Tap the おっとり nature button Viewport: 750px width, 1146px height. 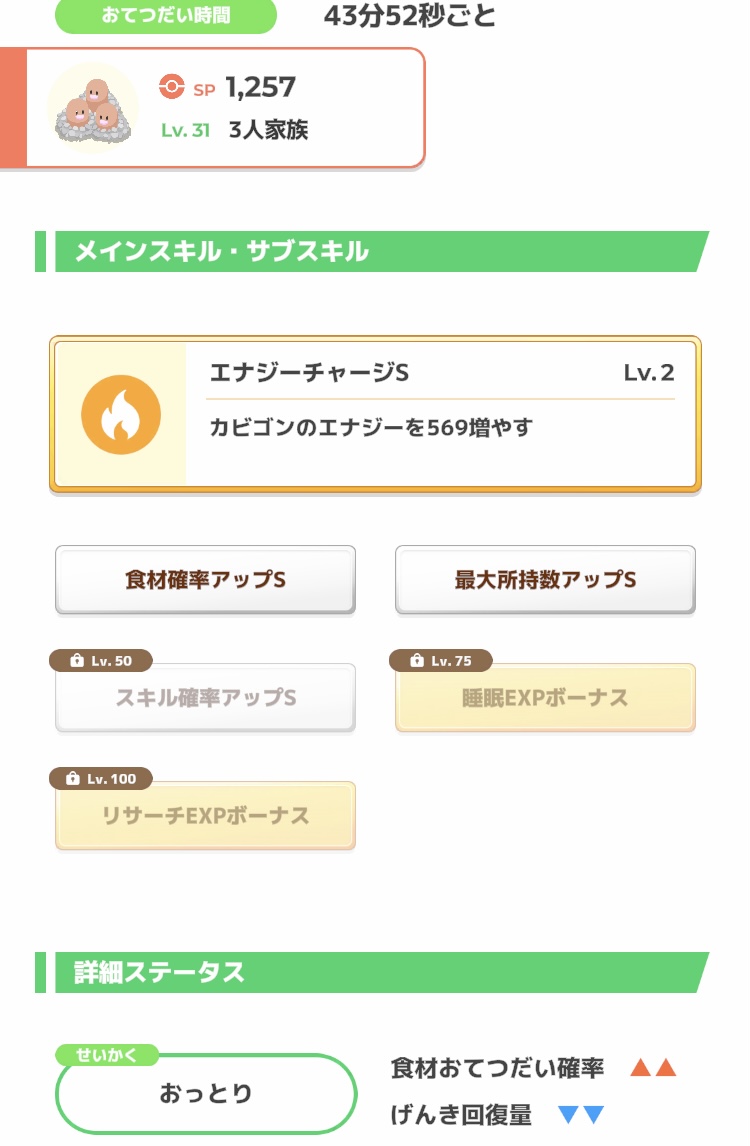206,1094
